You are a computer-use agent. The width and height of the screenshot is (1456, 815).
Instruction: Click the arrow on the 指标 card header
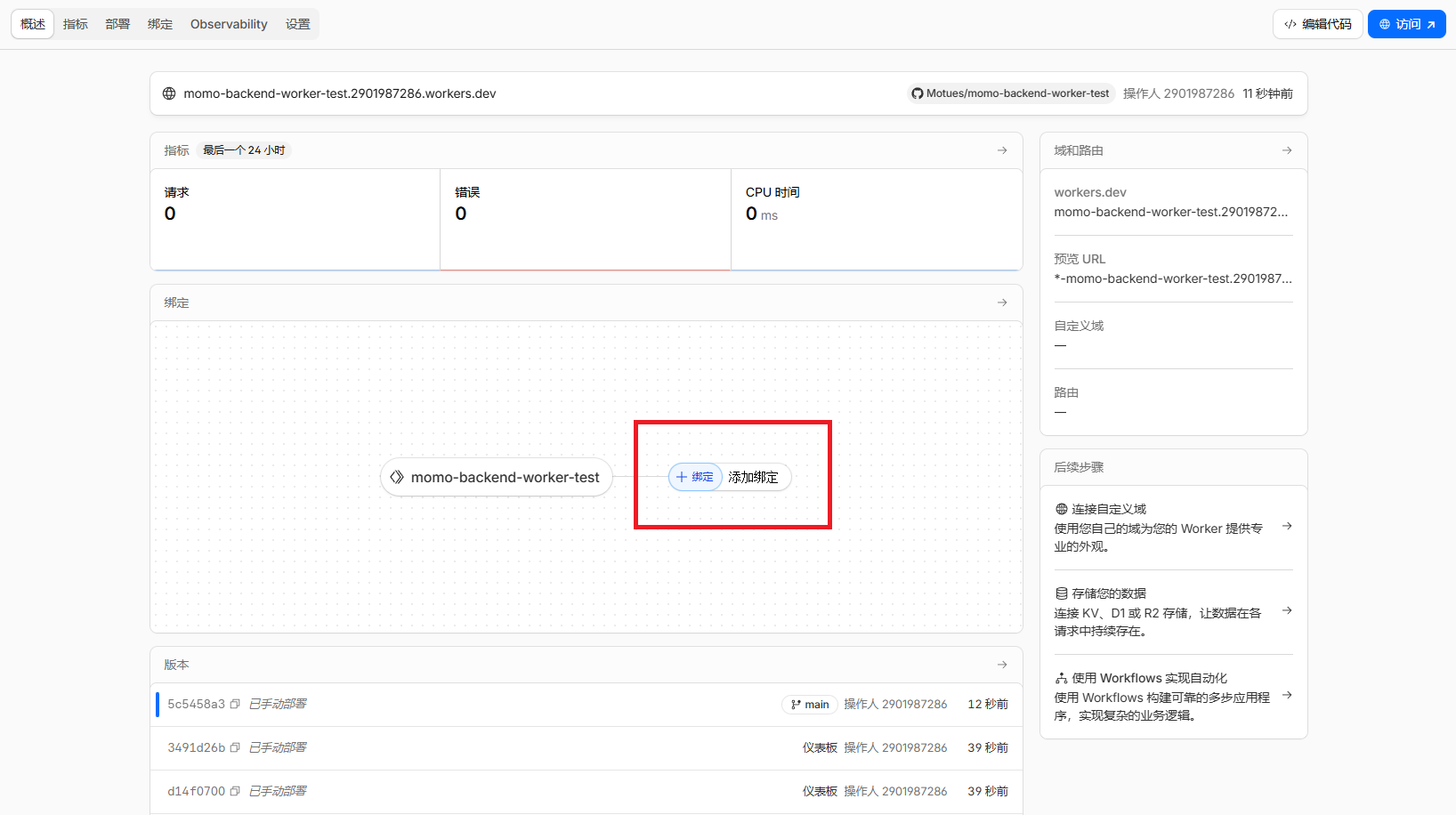[1002, 150]
